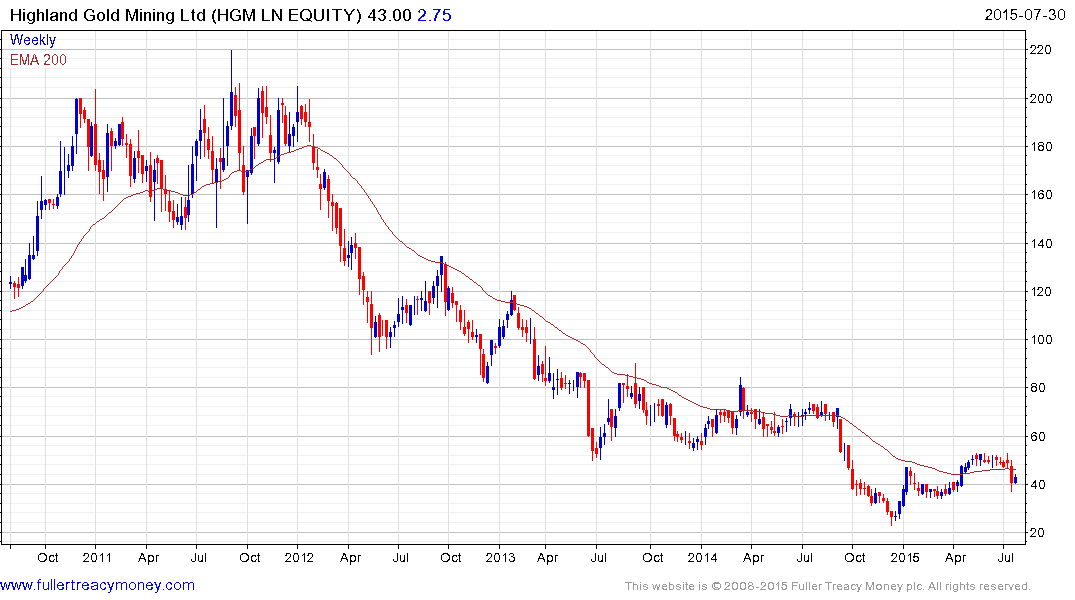Image resolution: width=1075 pixels, height=600 pixels.
Task: Click the Highland Gold Mining Ltd chart title
Action: click(x=185, y=15)
